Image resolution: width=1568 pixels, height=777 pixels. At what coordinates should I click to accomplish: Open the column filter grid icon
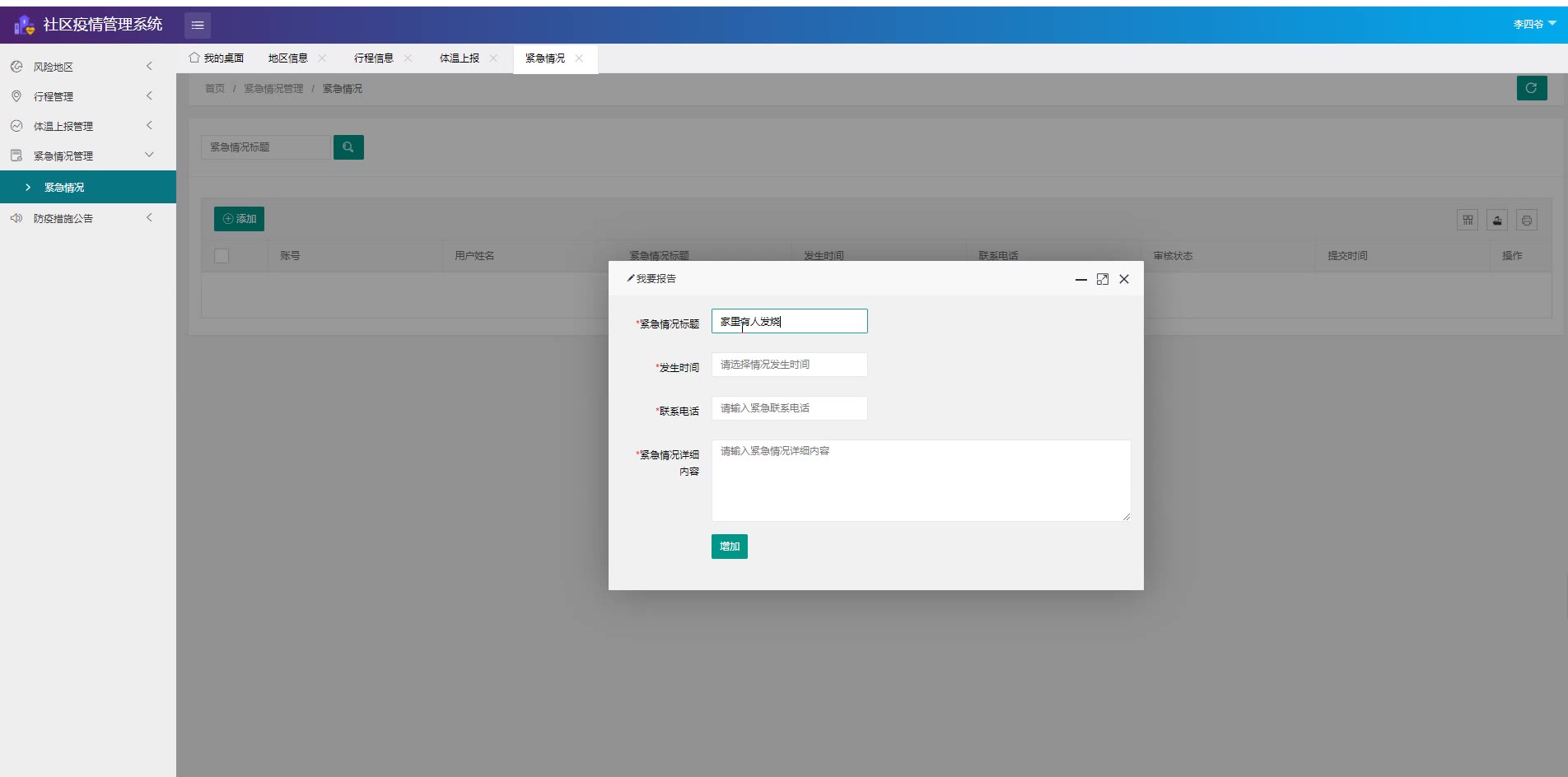tap(1468, 220)
